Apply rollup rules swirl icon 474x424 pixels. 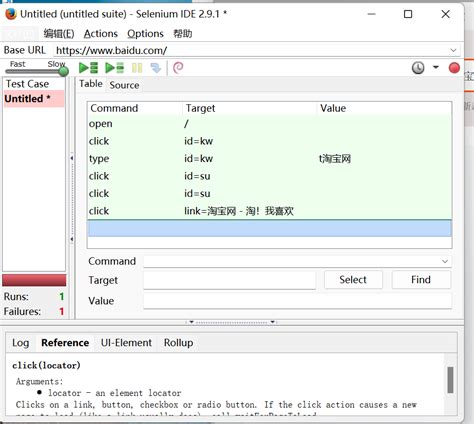point(178,68)
